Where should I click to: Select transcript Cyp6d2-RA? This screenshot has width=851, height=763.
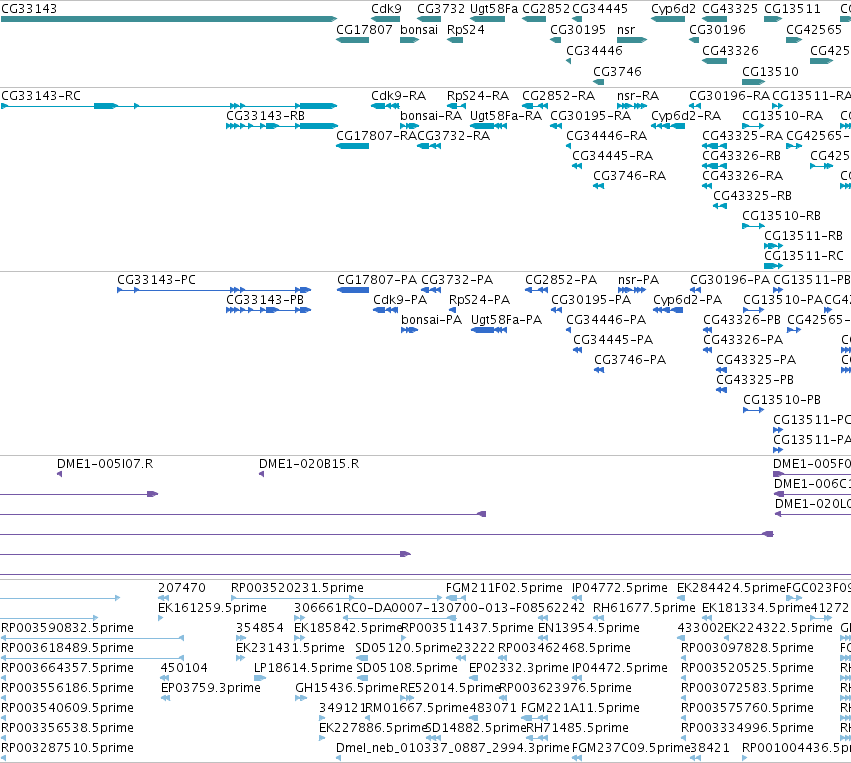tap(685, 116)
